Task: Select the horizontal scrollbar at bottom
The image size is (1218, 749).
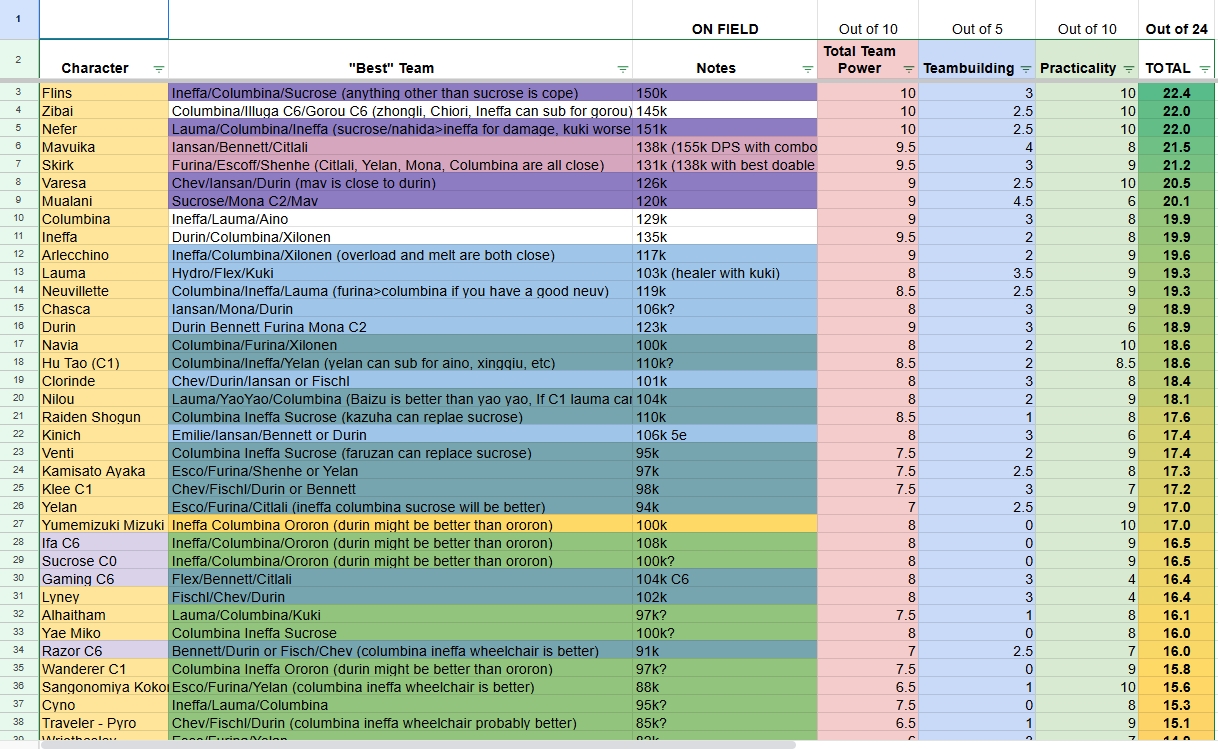Action: (420, 744)
